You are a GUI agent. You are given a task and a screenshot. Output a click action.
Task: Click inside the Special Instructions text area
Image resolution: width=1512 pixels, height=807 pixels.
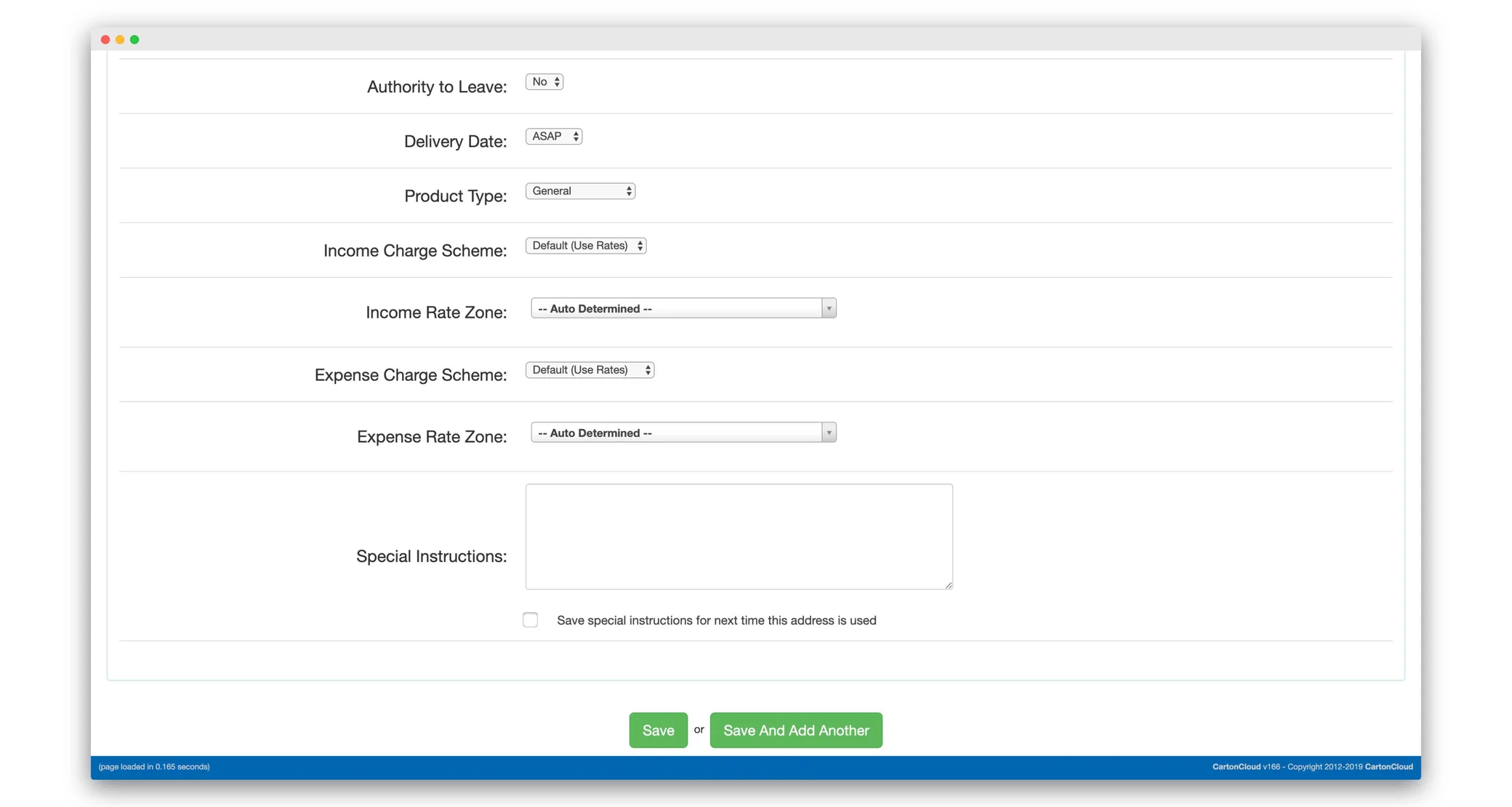pos(739,537)
